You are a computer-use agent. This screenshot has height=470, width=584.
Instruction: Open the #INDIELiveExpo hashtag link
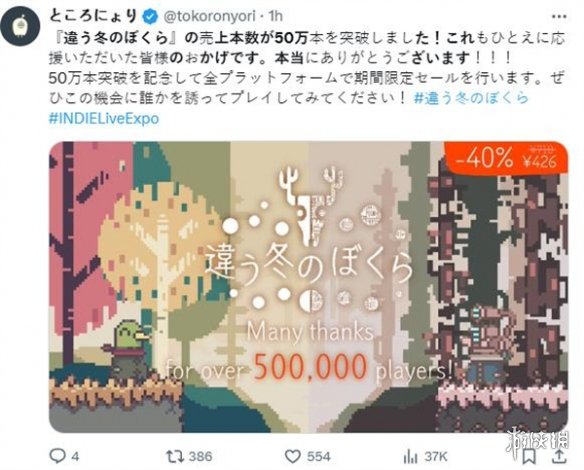point(104,118)
